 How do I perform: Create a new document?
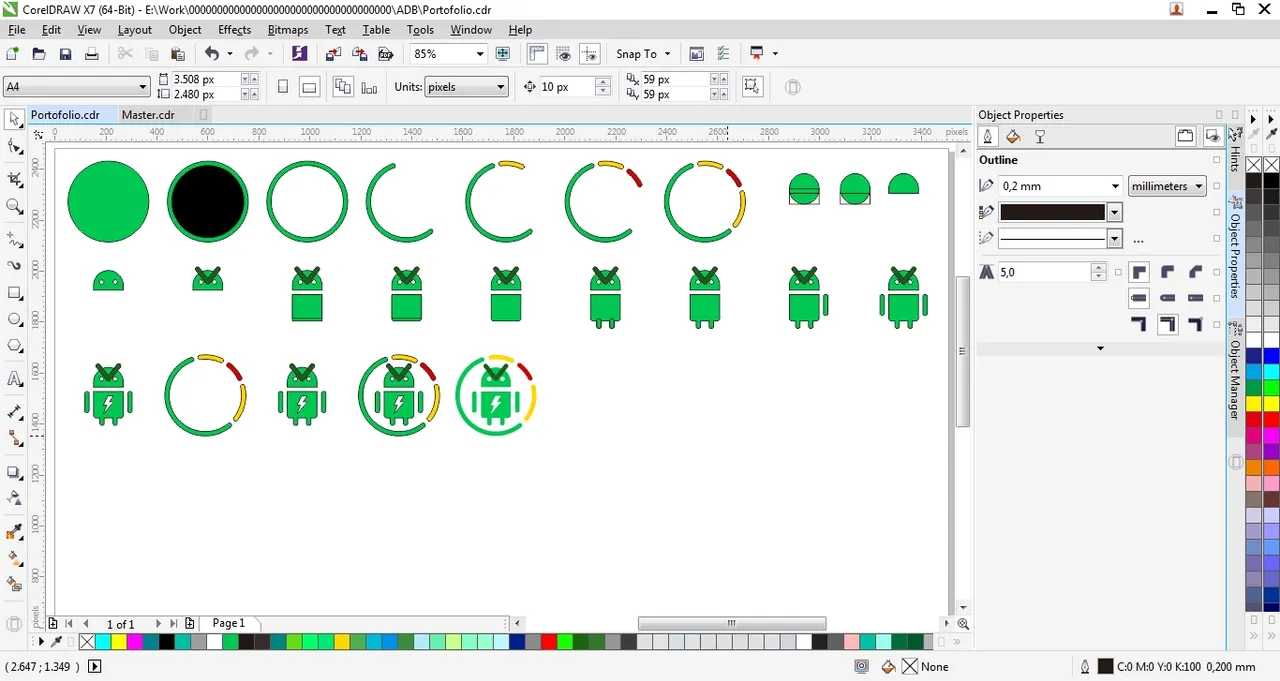coord(13,54)
